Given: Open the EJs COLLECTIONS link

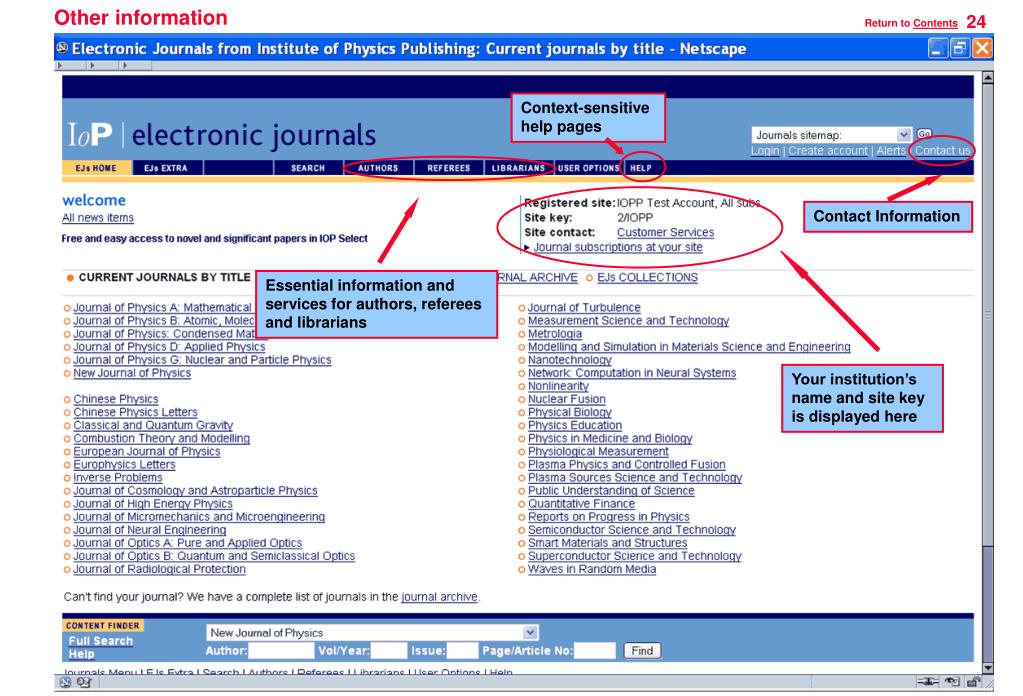Looking at the screenshot, I should (647, 277).
